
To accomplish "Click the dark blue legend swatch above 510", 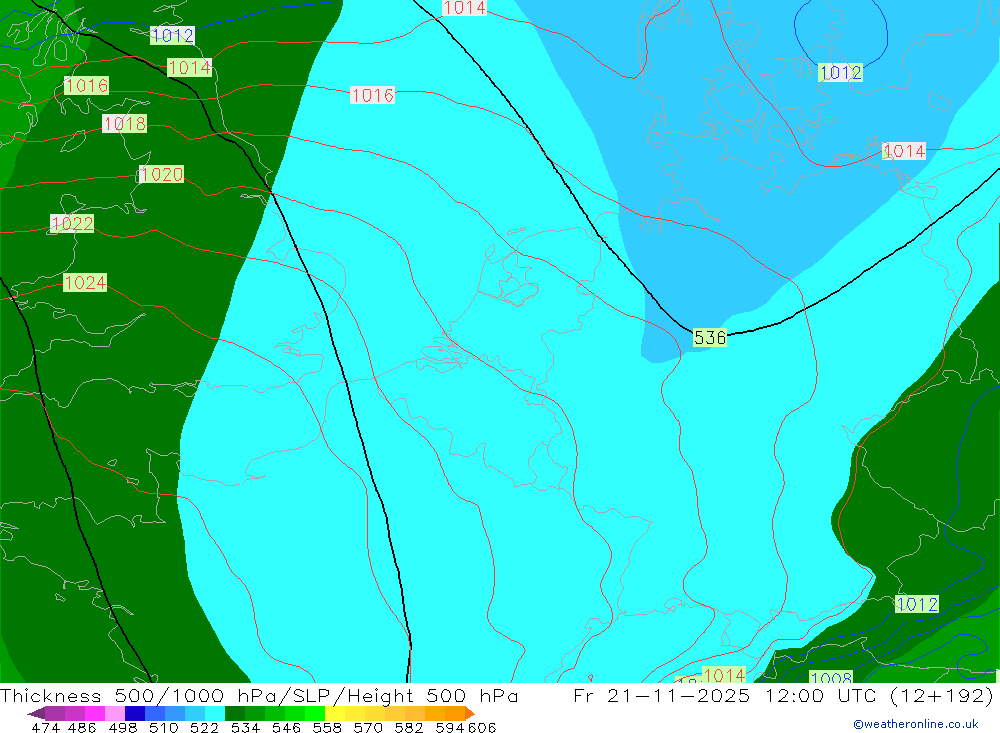I will click(x=135, y=713).
